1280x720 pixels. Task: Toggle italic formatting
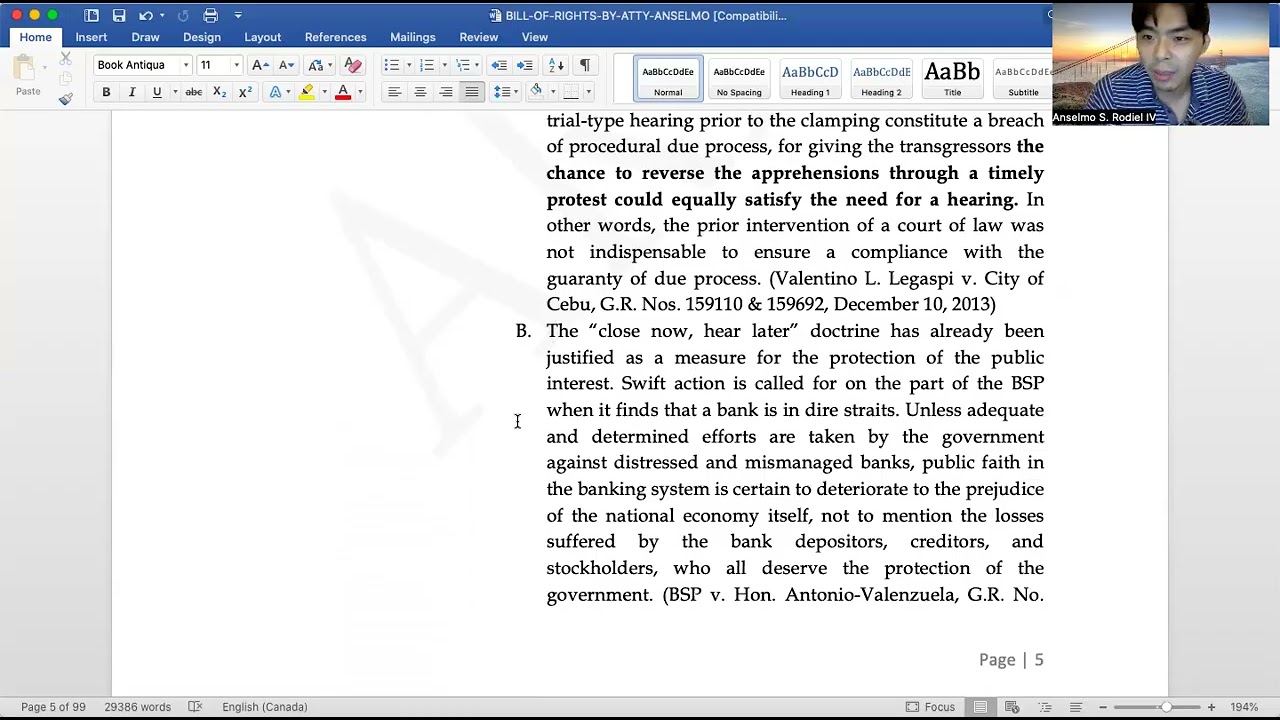pyautogui.click(x=131, y=92)
